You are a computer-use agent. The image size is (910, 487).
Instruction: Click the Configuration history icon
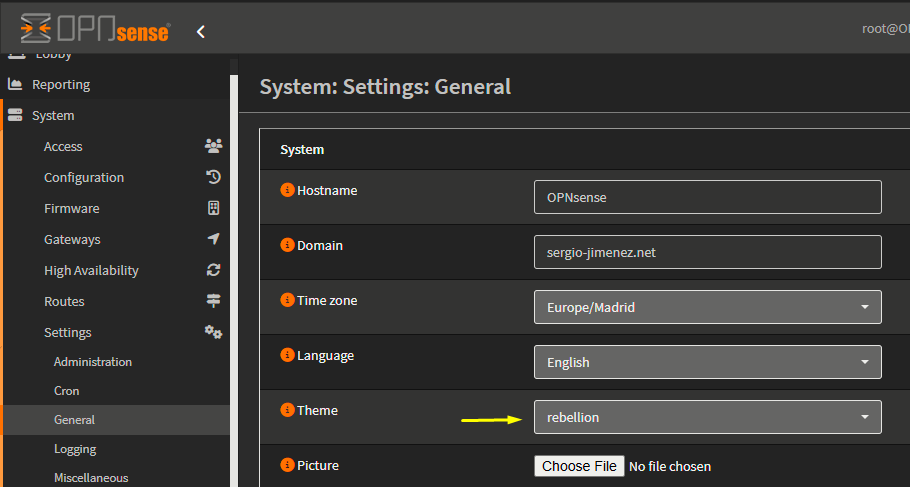[x=214, y=177]
